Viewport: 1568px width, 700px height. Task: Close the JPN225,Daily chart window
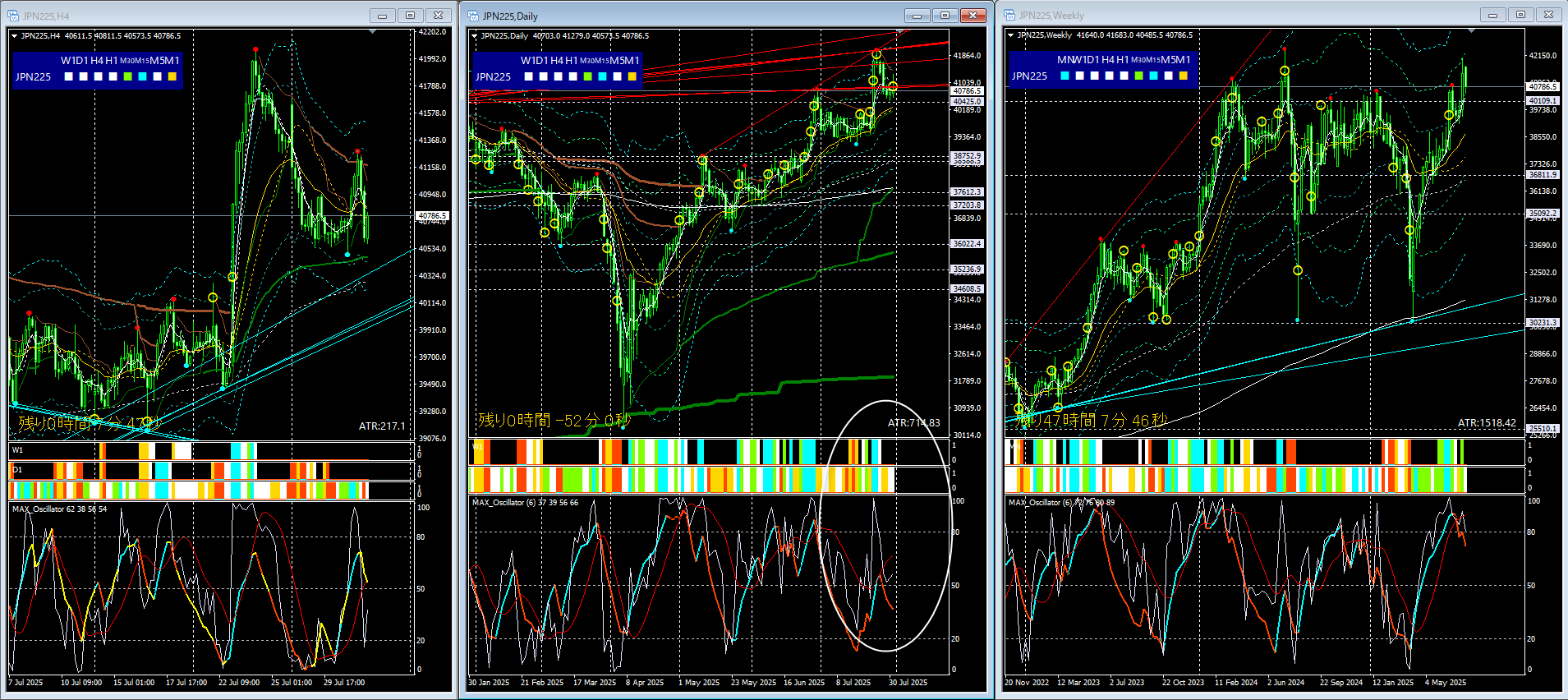973,16
